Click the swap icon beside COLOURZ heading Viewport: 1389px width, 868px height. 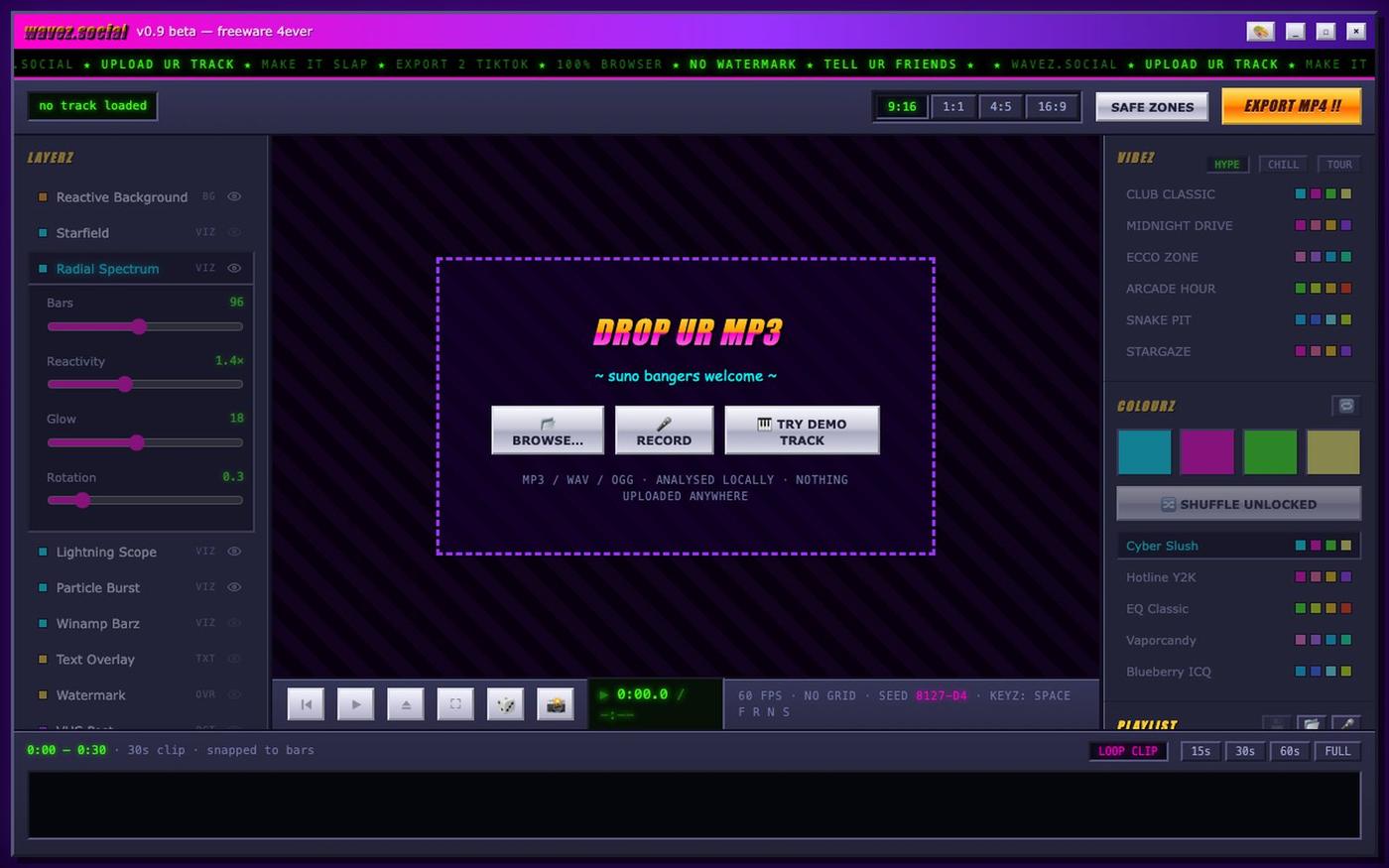tap(1346, 406)
